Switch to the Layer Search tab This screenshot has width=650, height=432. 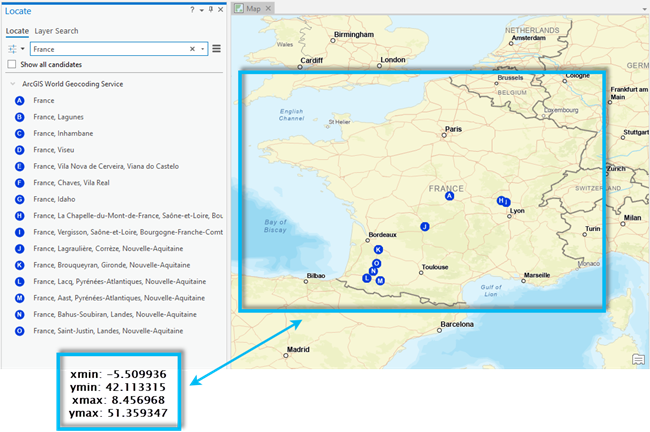(x=56, y=31)
